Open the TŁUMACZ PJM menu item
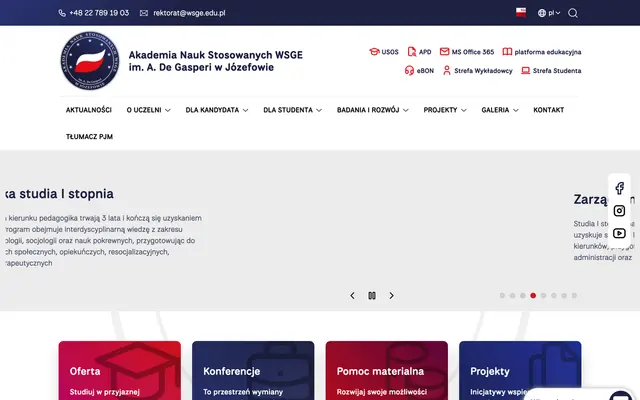640x400 pixels. [x=89, y=137]
